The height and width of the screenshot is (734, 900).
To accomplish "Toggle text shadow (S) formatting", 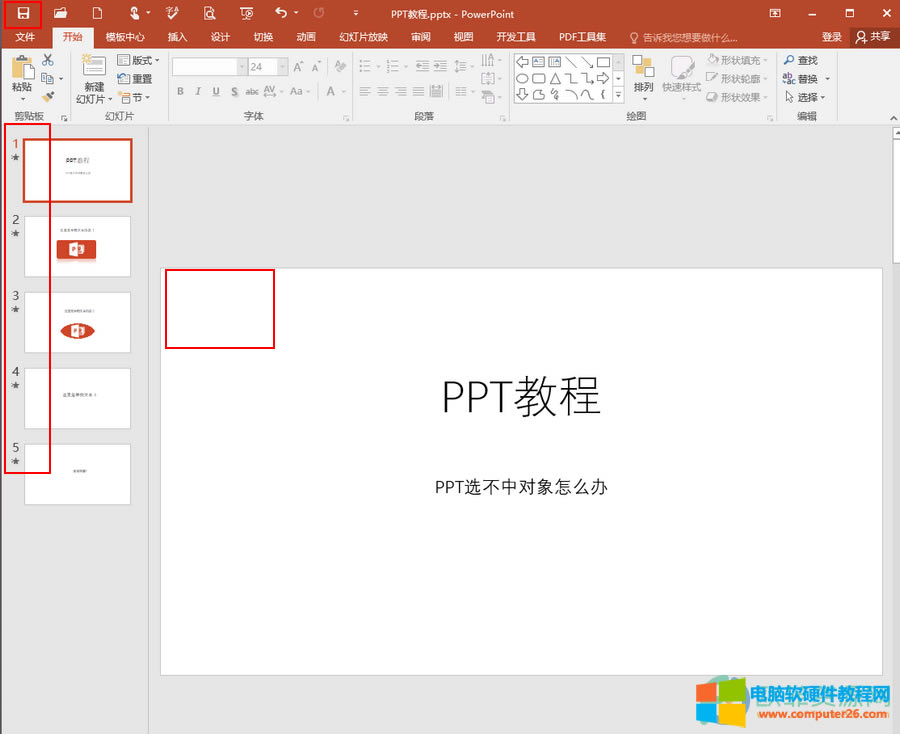I will point(234,90).
